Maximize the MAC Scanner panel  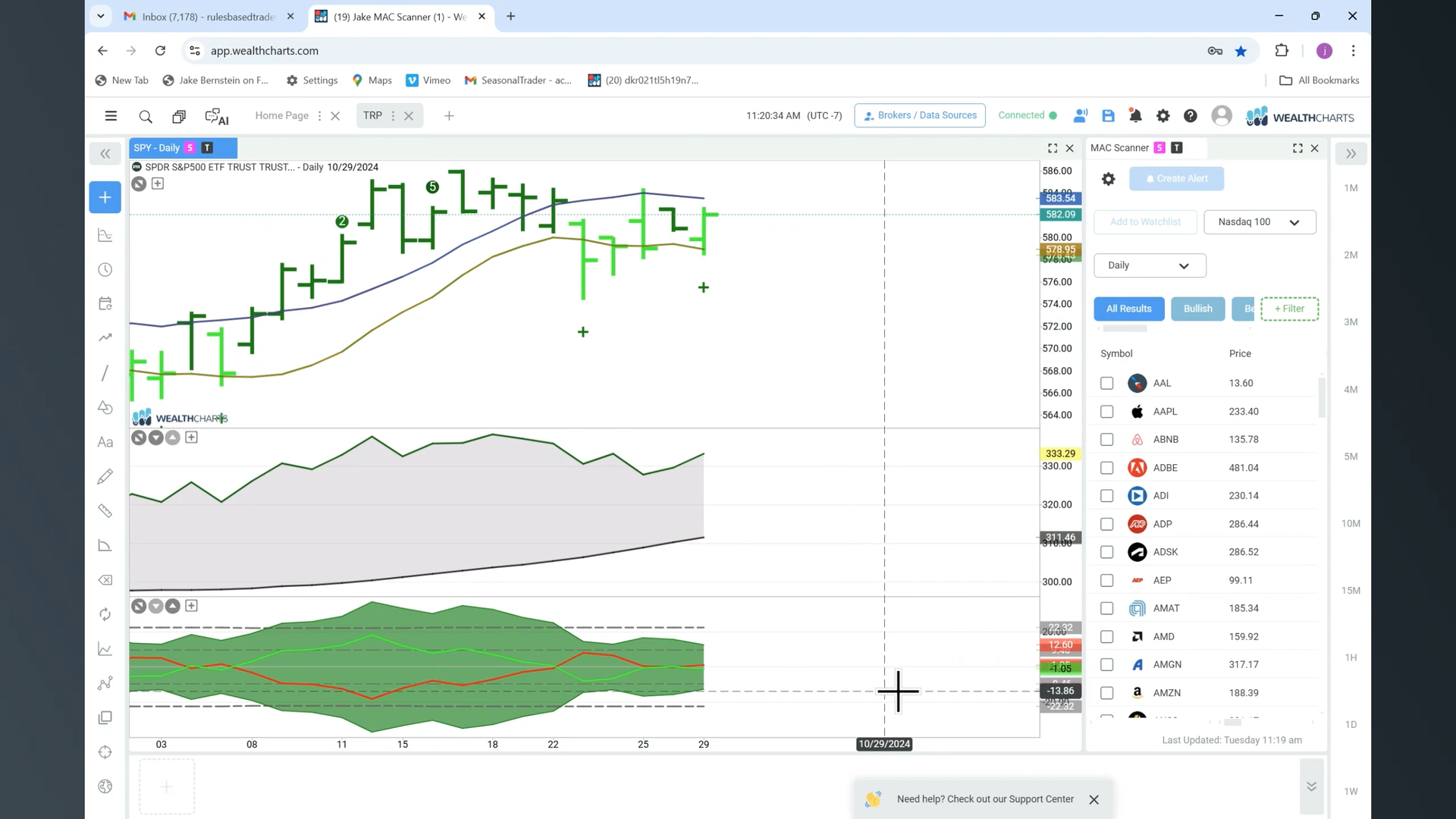point(1298,149)
